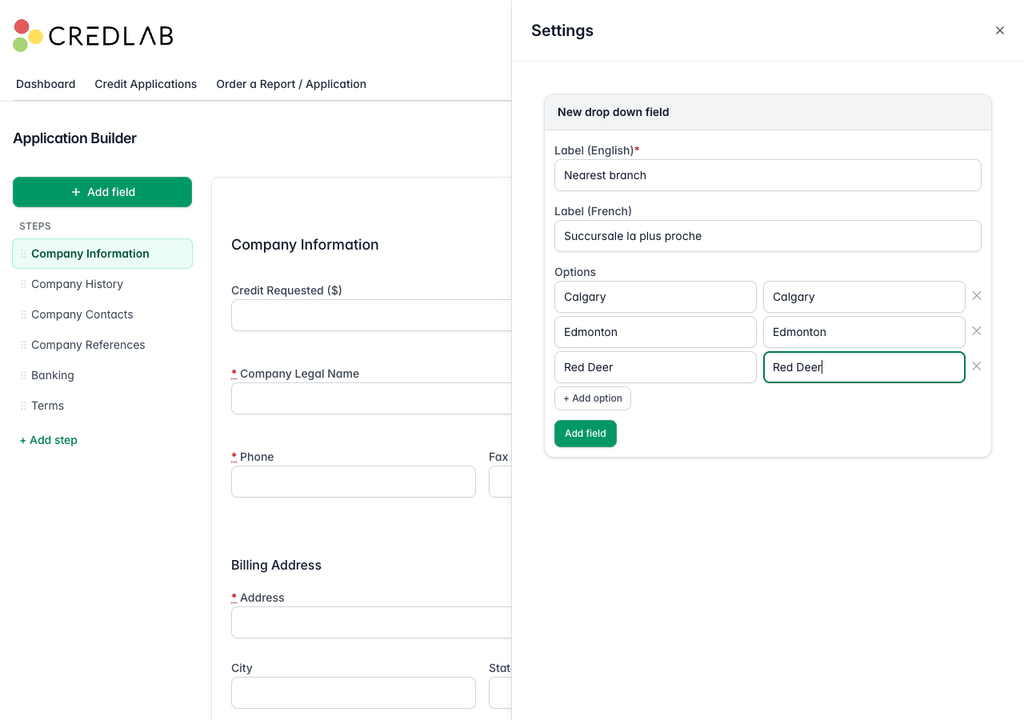Go to Credit Applications tab

[x=146, y=84]
